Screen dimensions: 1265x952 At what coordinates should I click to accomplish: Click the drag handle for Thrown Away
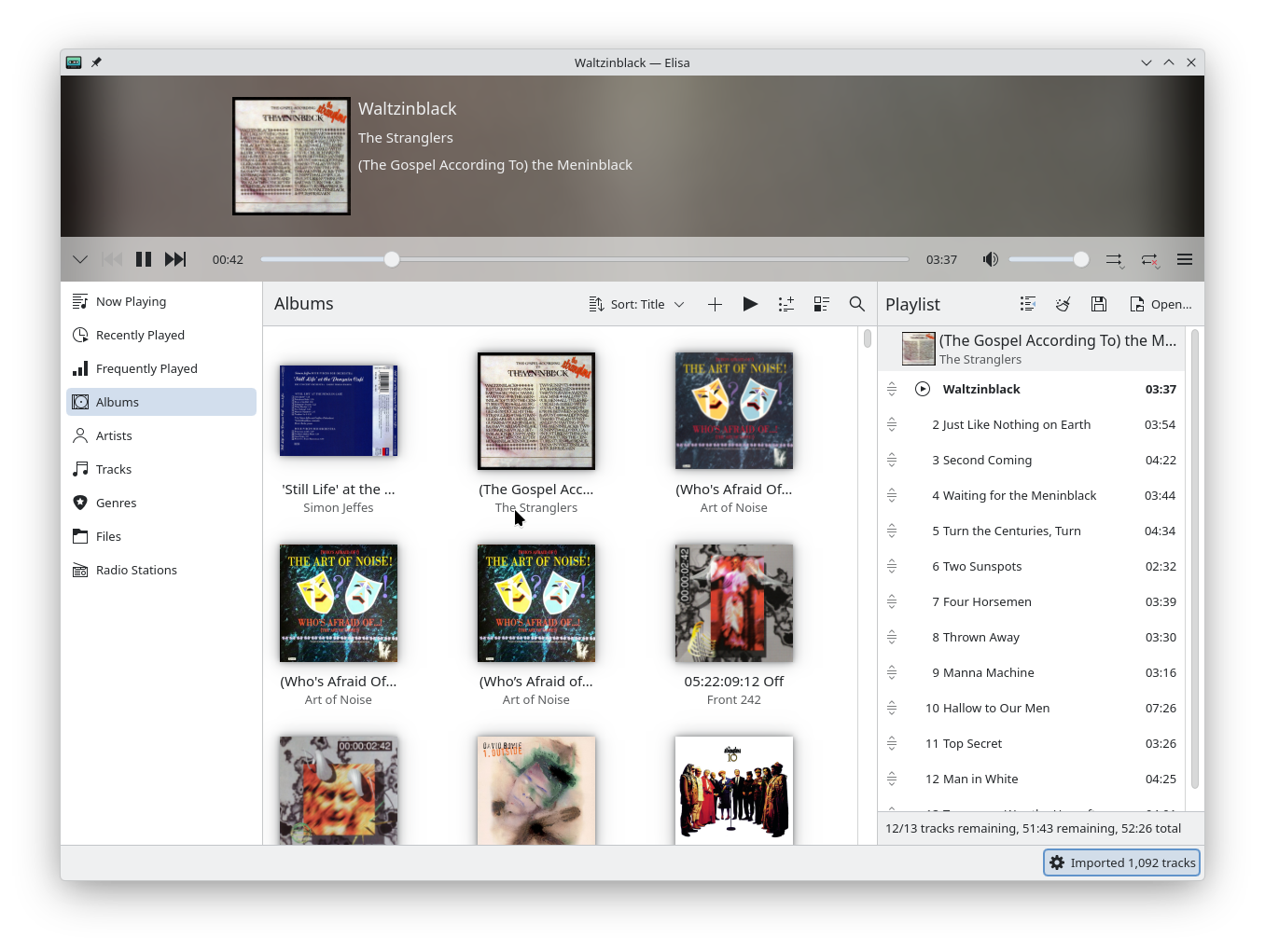(x=892, y=637)
